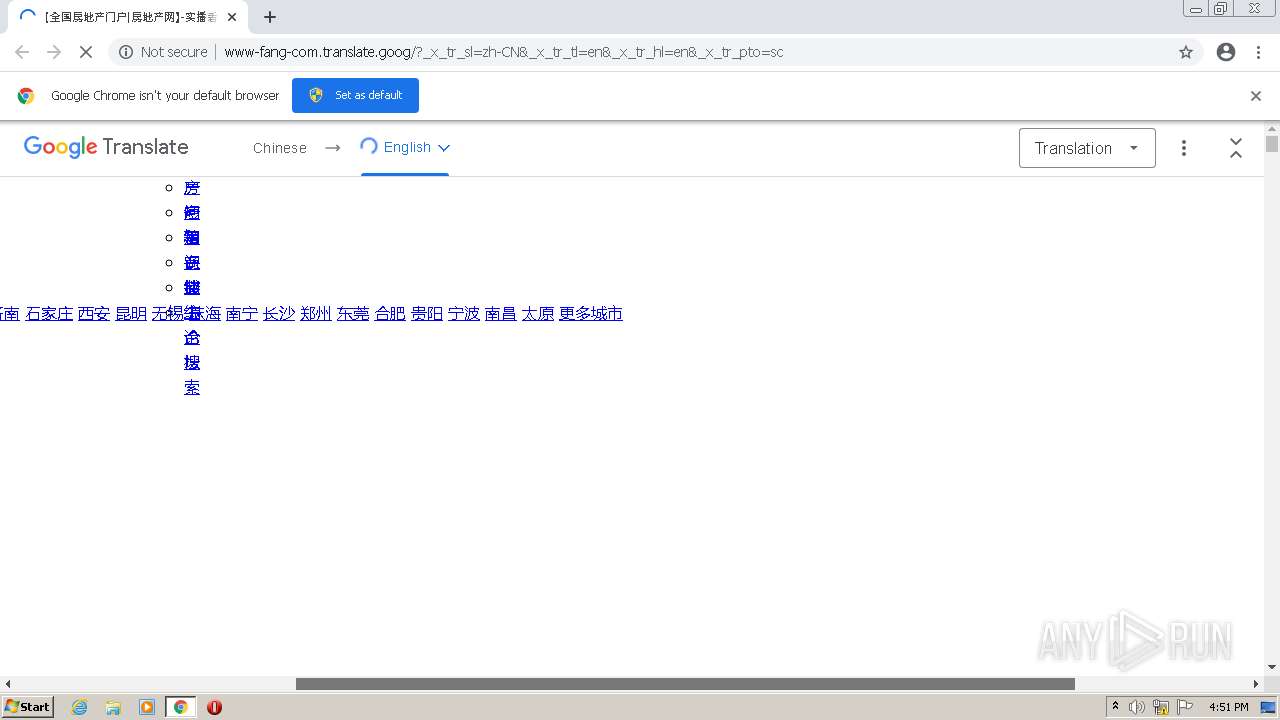Viewport: 1280px width, 720px height.
Task: Dismiss the default browser infobar
Action: click(1256, 96)
